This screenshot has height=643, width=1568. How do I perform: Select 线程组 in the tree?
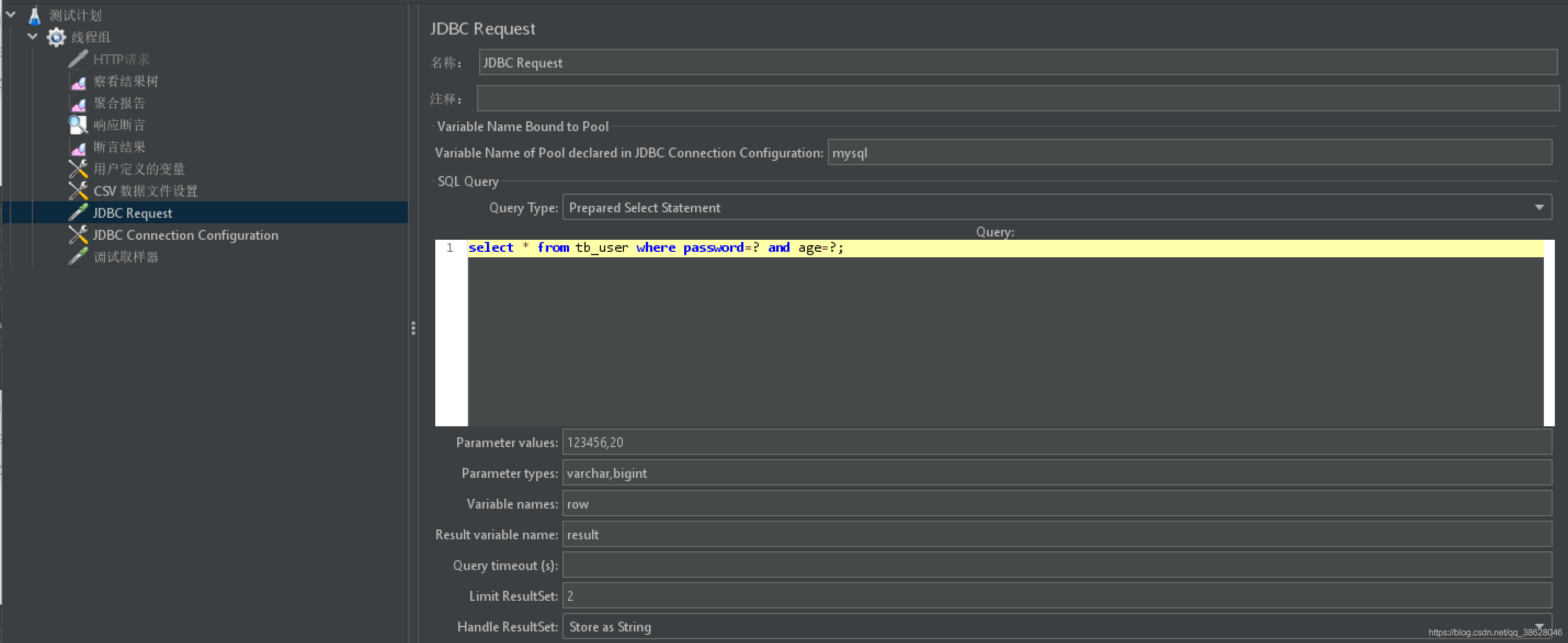(x=90, y=37)
